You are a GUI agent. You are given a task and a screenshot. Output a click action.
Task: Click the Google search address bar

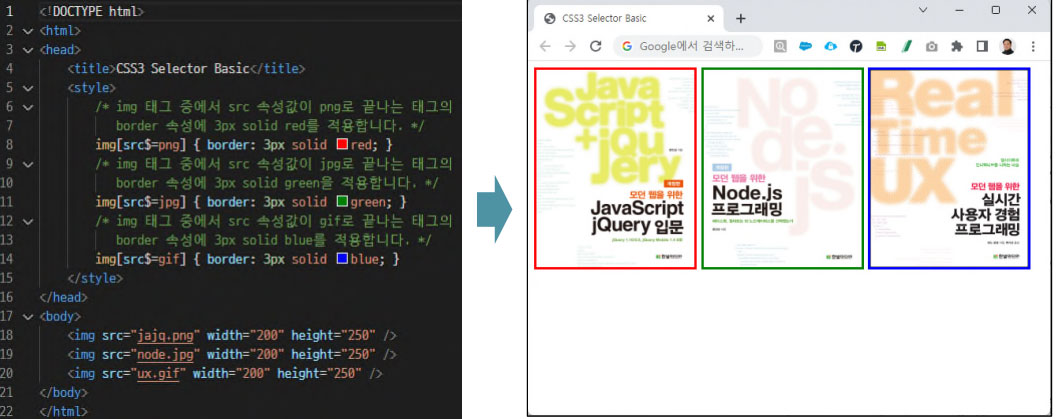[x=688, y=46]
